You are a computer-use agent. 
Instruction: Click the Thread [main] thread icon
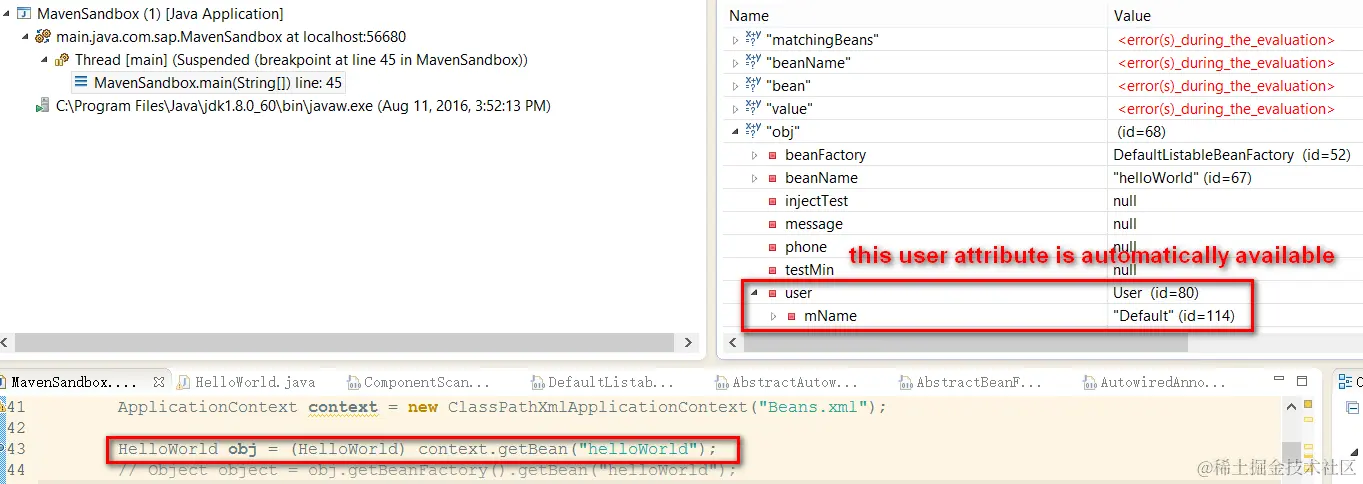[x=62, y=60]
